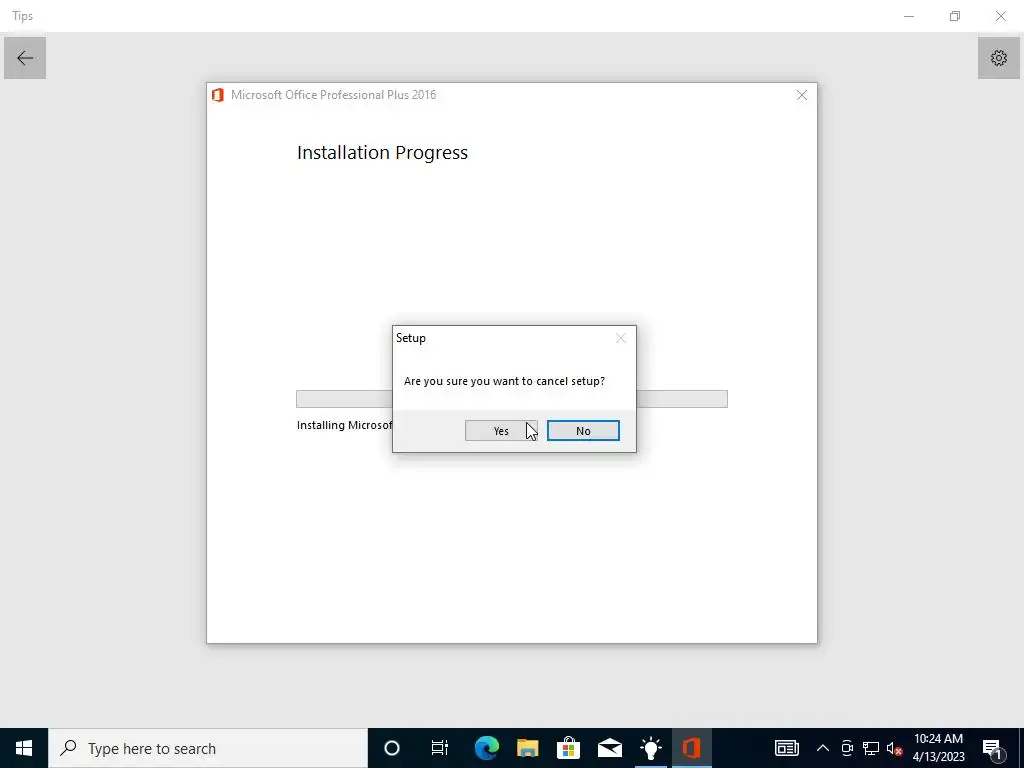Open File Explorer from the taskbar
The width and height of the screenshot is (1024, 768).
(528, 748)
